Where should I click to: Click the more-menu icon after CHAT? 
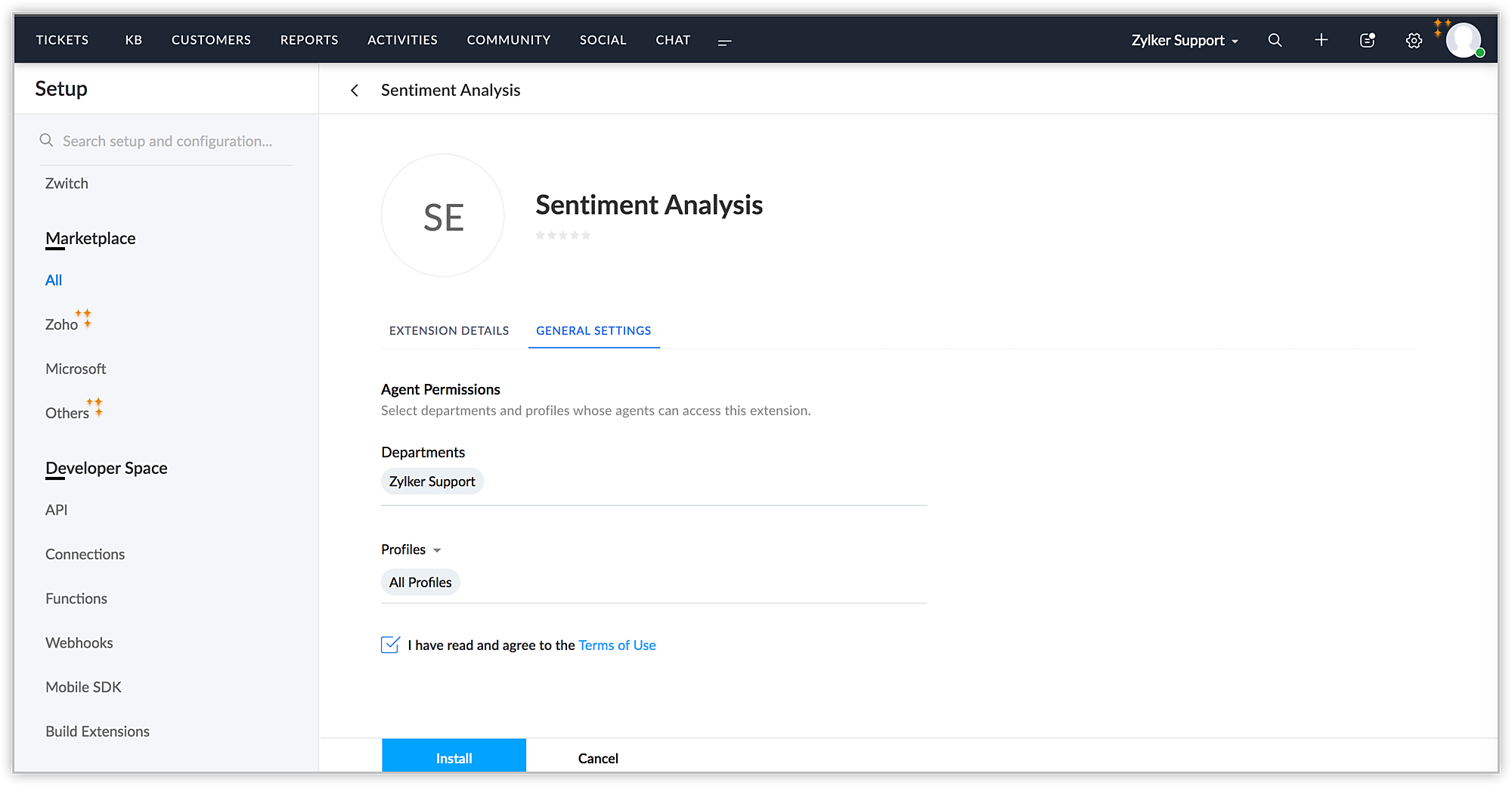(x=724, y=42)
